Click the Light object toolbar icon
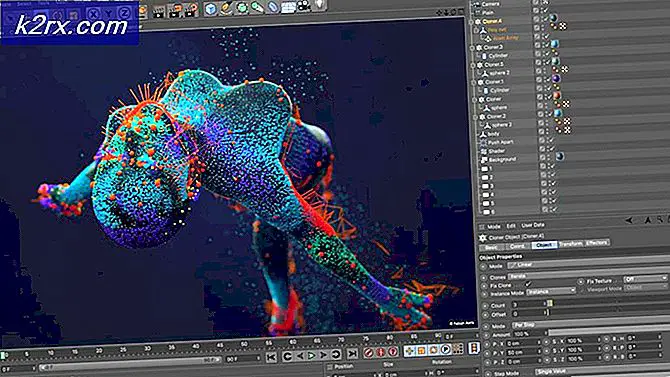Viewport: 670px width, 377px height. [320, 5]
